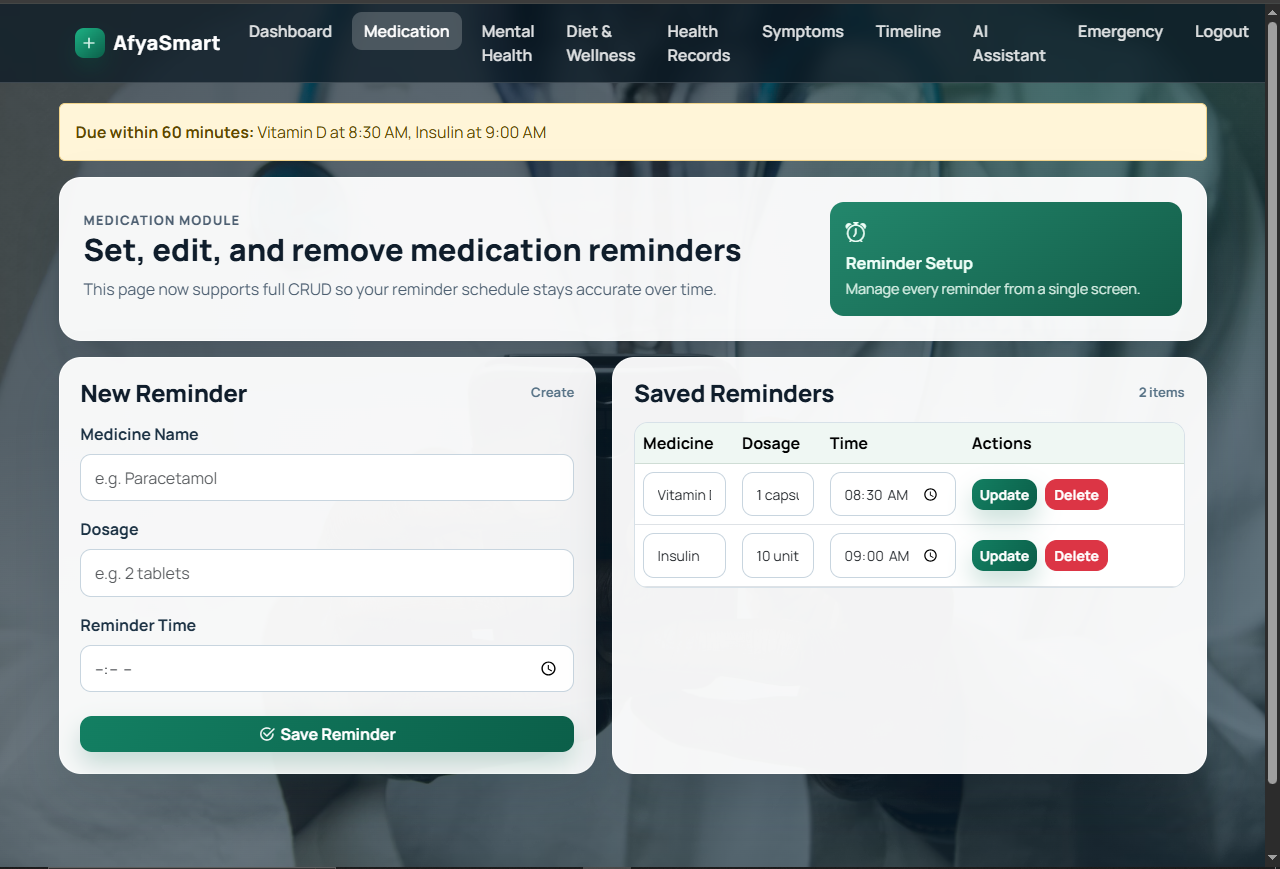Focus the Medicine Name input field
This screenshot has height=869, width=1280.
(327, 478)
